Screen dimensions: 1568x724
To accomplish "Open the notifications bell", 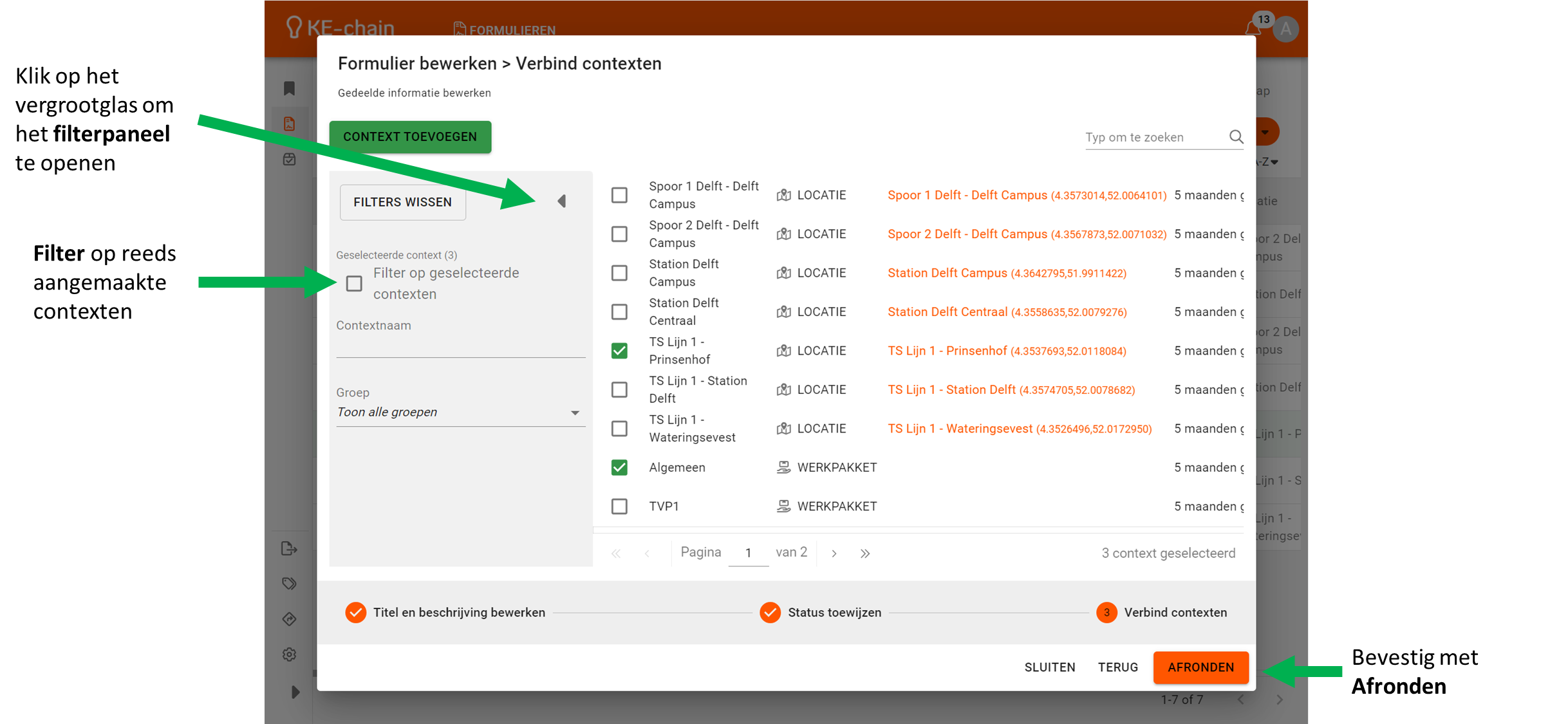I will click(1252, 28).
